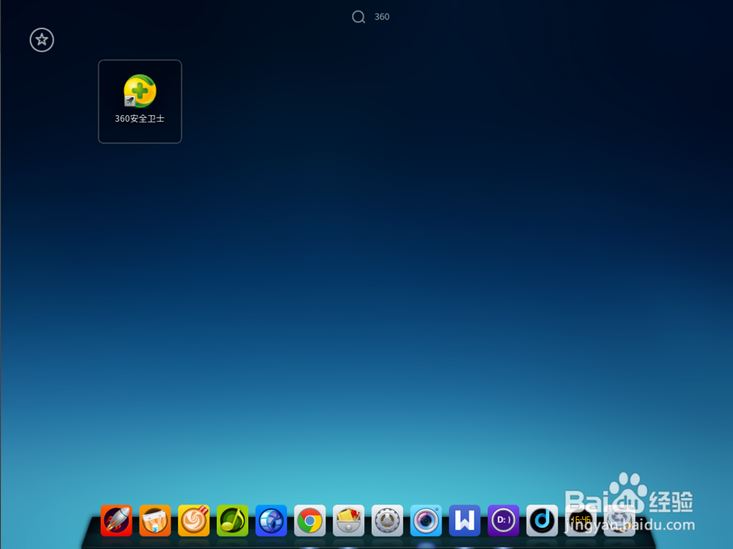733x549 pixels.
Task: Open the WPS Writer W icon
Action: (x=464, y=520)
